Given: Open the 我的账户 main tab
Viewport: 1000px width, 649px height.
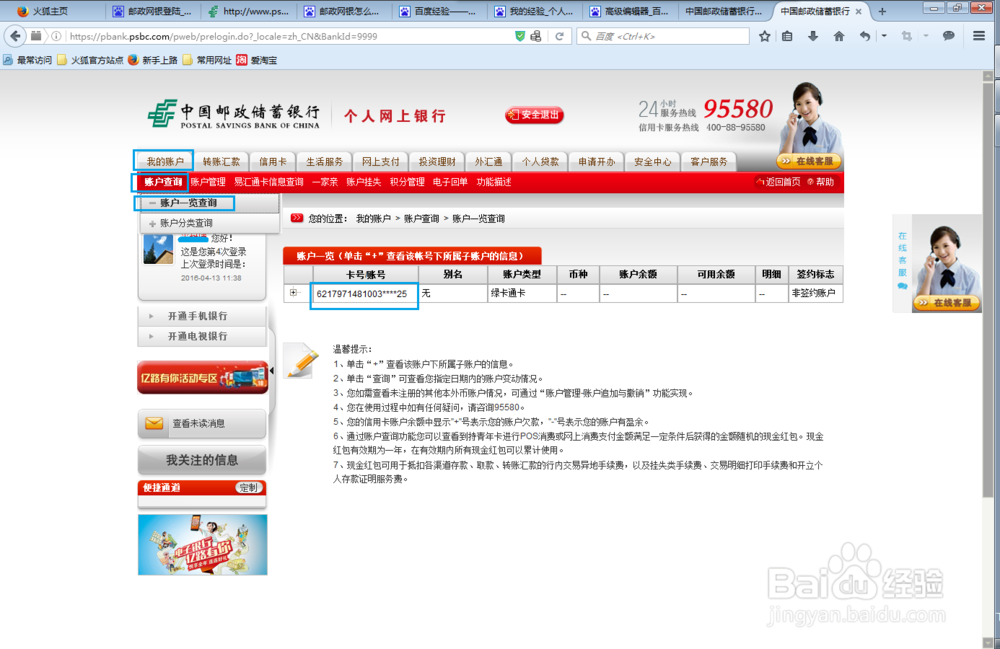Looking at the screenshot, I should point(165,161).
